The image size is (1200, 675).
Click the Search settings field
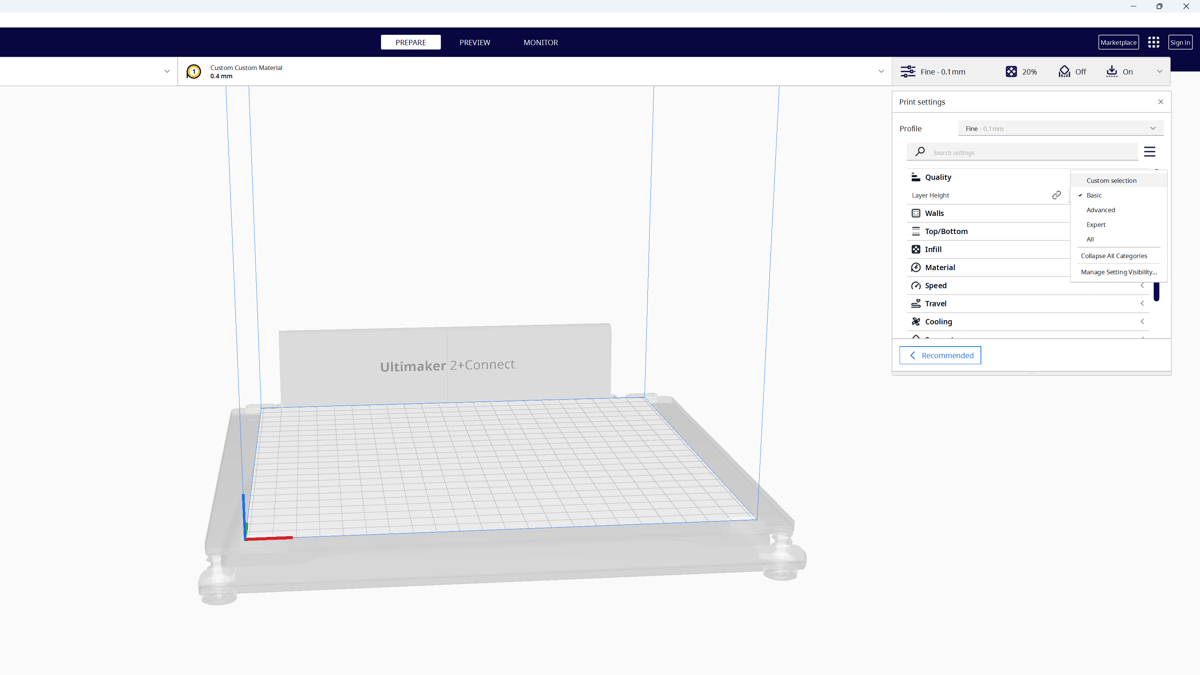click(1022, 152)
